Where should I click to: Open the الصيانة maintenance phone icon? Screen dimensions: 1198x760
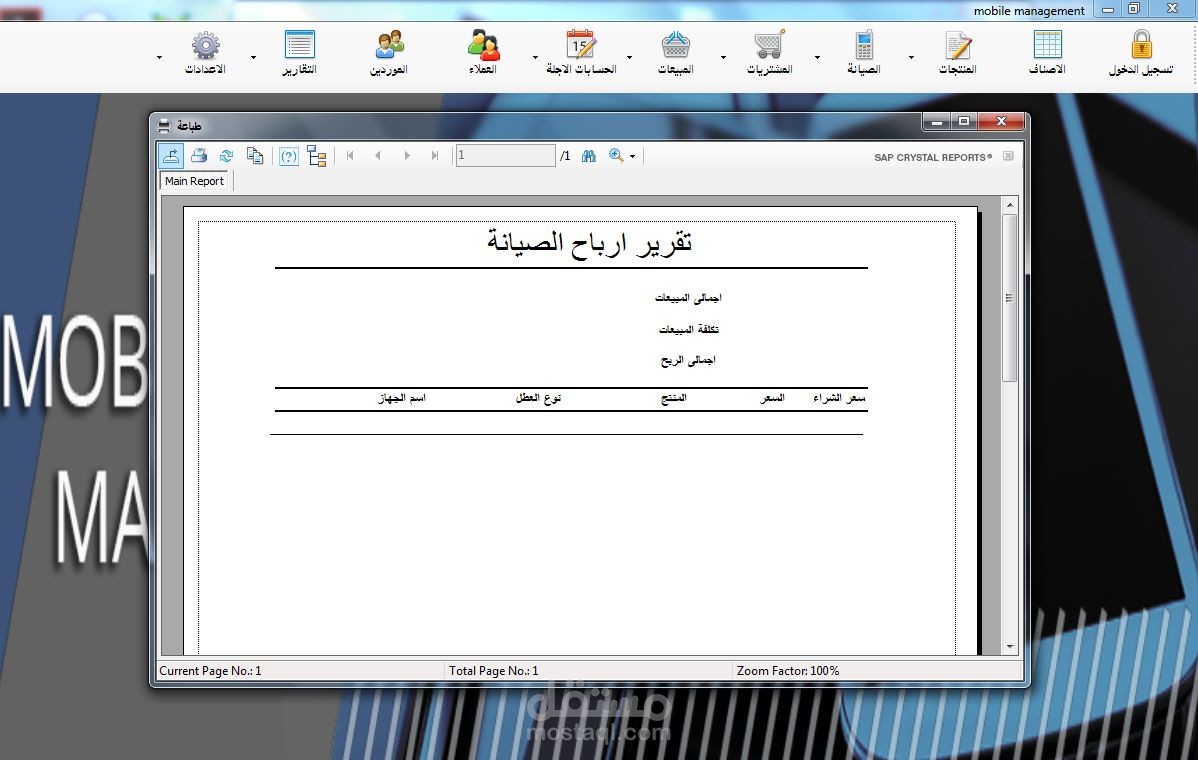point(864,45)
